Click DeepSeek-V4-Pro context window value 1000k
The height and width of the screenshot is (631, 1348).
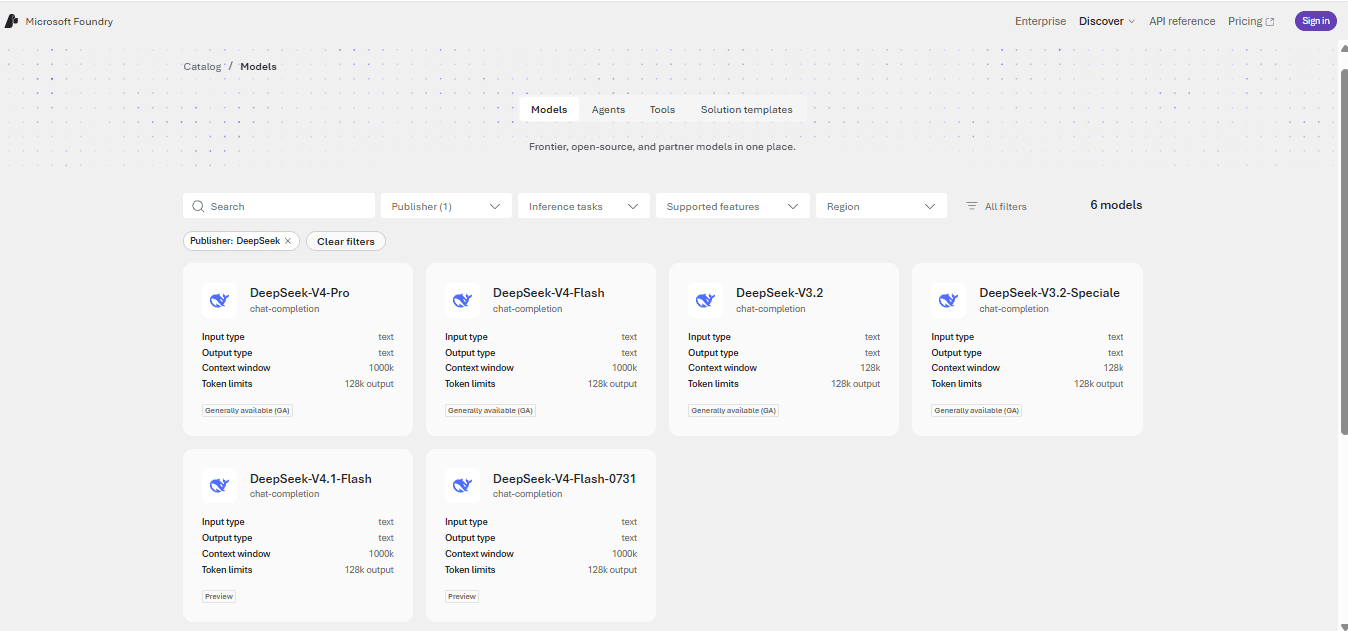point(381,368)
